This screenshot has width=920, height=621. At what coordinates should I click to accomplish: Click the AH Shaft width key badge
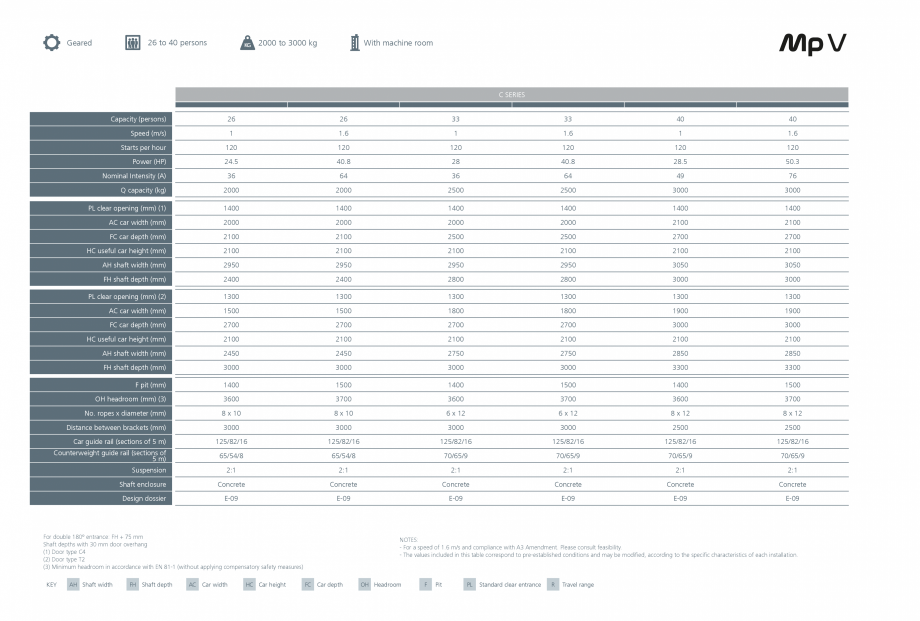coord(71,584)
